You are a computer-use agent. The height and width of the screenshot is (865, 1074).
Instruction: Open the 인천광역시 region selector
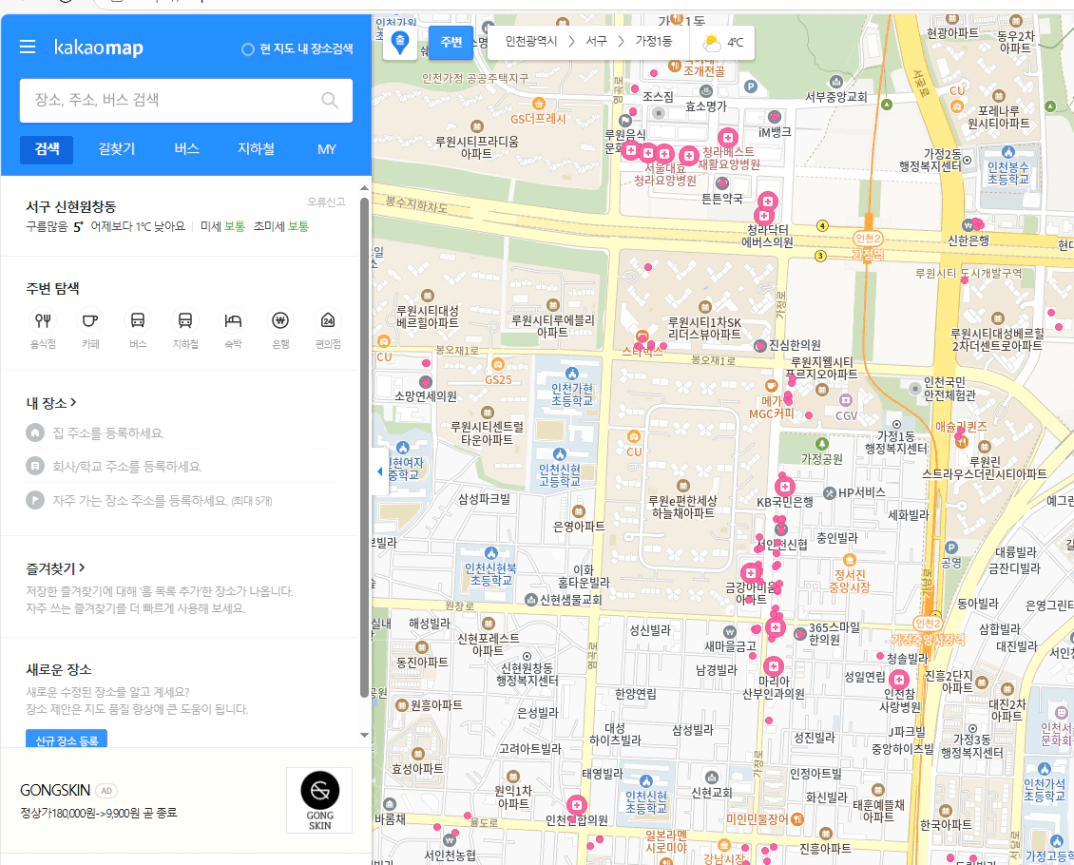(x=531, y=42)
